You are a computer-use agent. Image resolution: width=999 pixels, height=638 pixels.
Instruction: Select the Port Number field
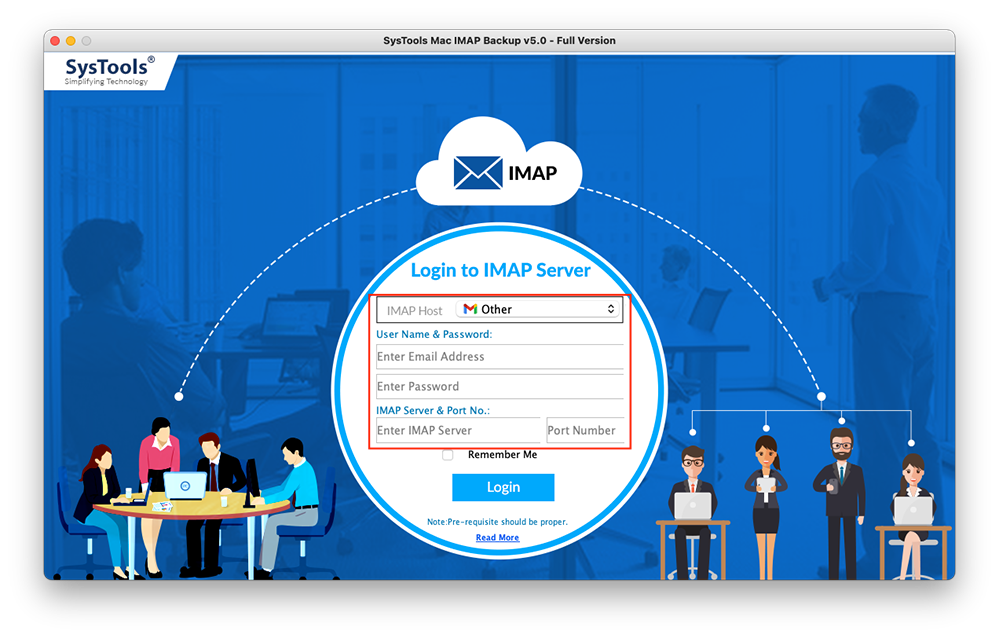(x=585, y=430)
